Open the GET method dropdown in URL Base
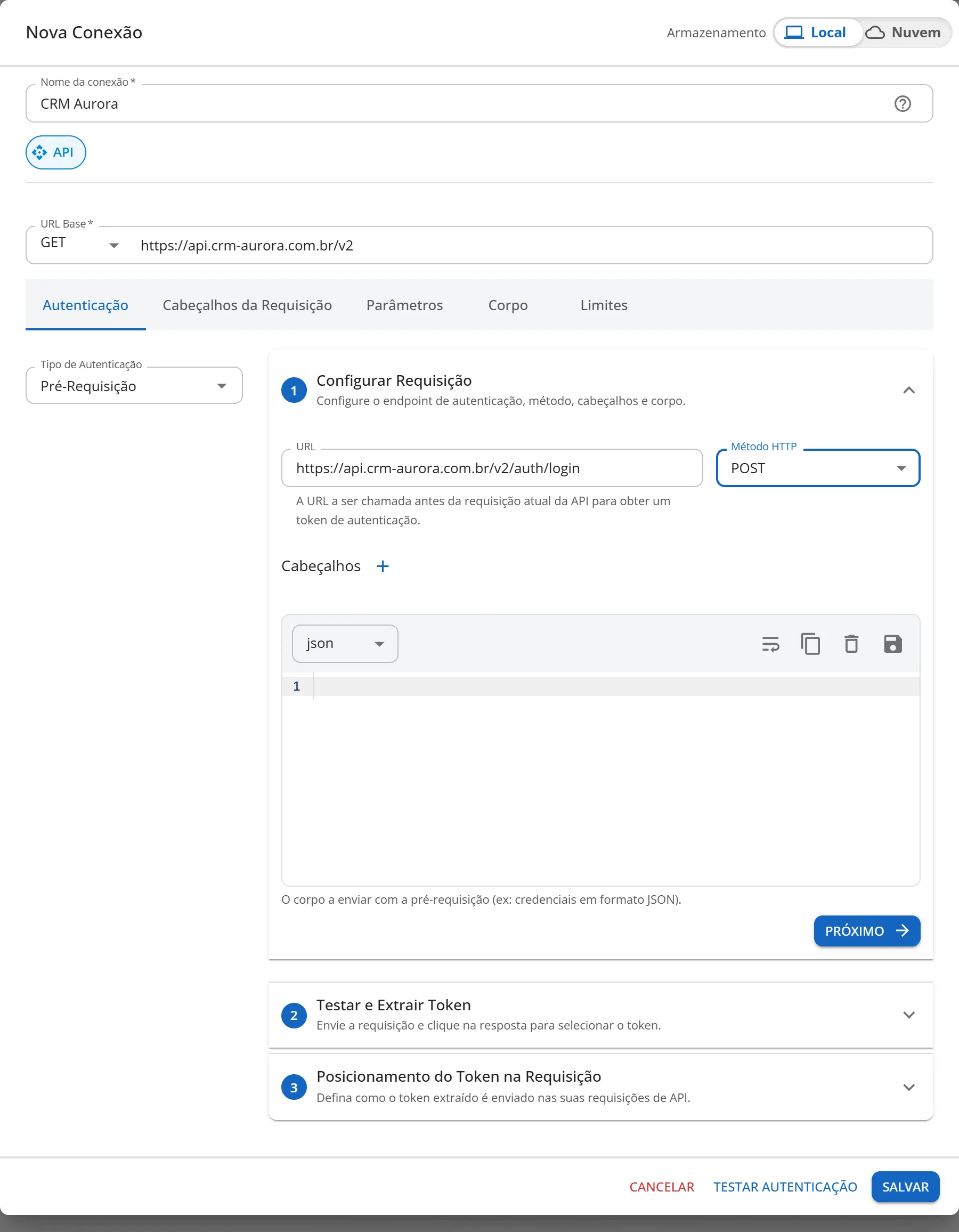This screenshot has width=959, height=1232. click(79, 244)
